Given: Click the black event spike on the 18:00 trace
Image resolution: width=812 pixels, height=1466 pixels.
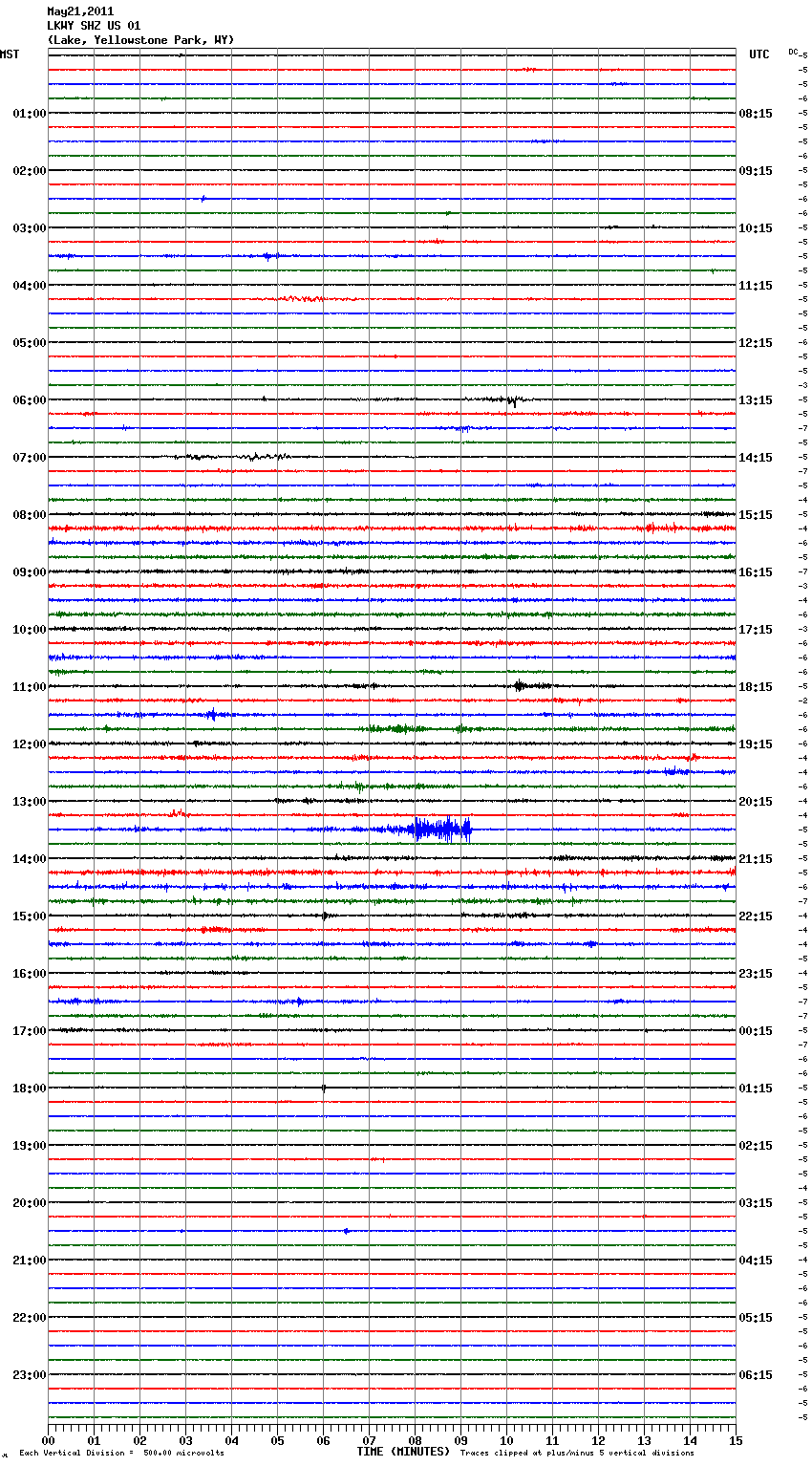Looking at the screenshot, I should click(324, 1088).
